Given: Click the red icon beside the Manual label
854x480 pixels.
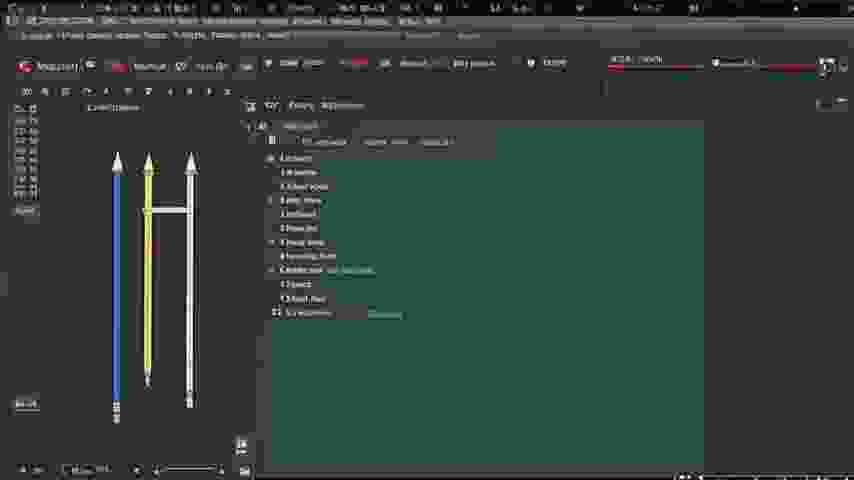Looking at the screenshot, I should [118, 66].
